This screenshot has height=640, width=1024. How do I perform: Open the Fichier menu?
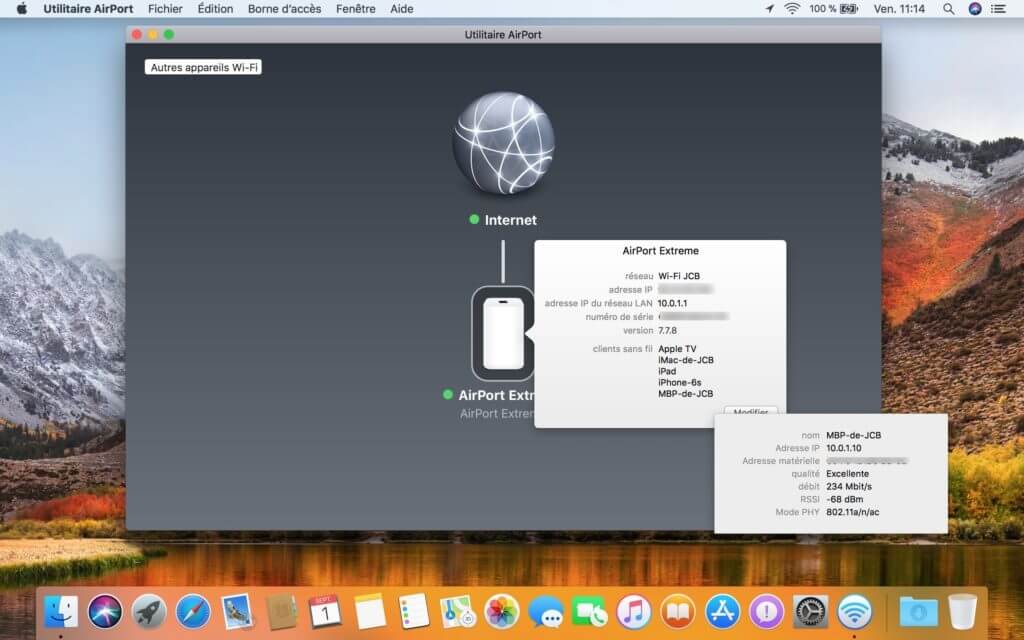165,8
